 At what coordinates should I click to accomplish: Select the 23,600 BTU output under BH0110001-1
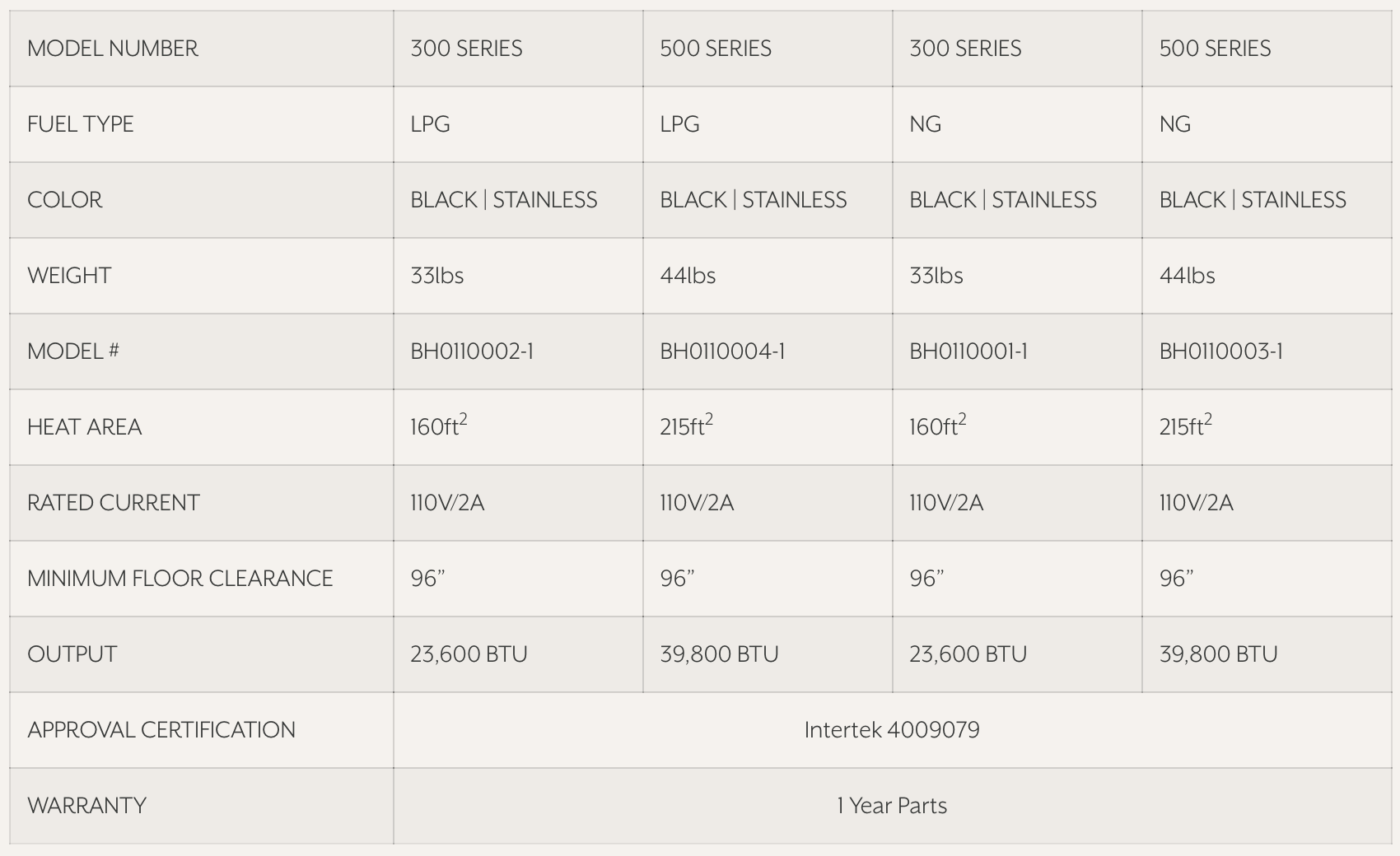968,654
